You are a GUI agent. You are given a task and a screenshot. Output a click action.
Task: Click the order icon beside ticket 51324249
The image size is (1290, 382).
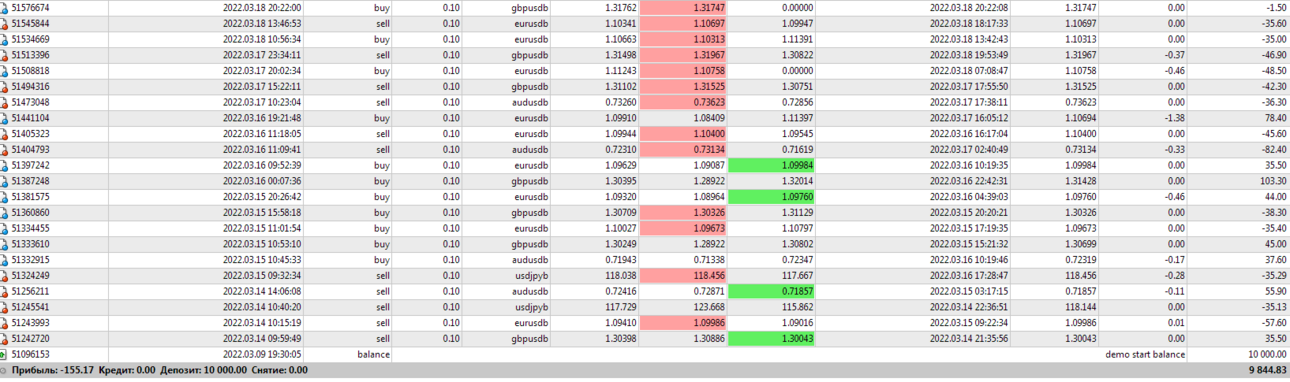pos(5,276)
